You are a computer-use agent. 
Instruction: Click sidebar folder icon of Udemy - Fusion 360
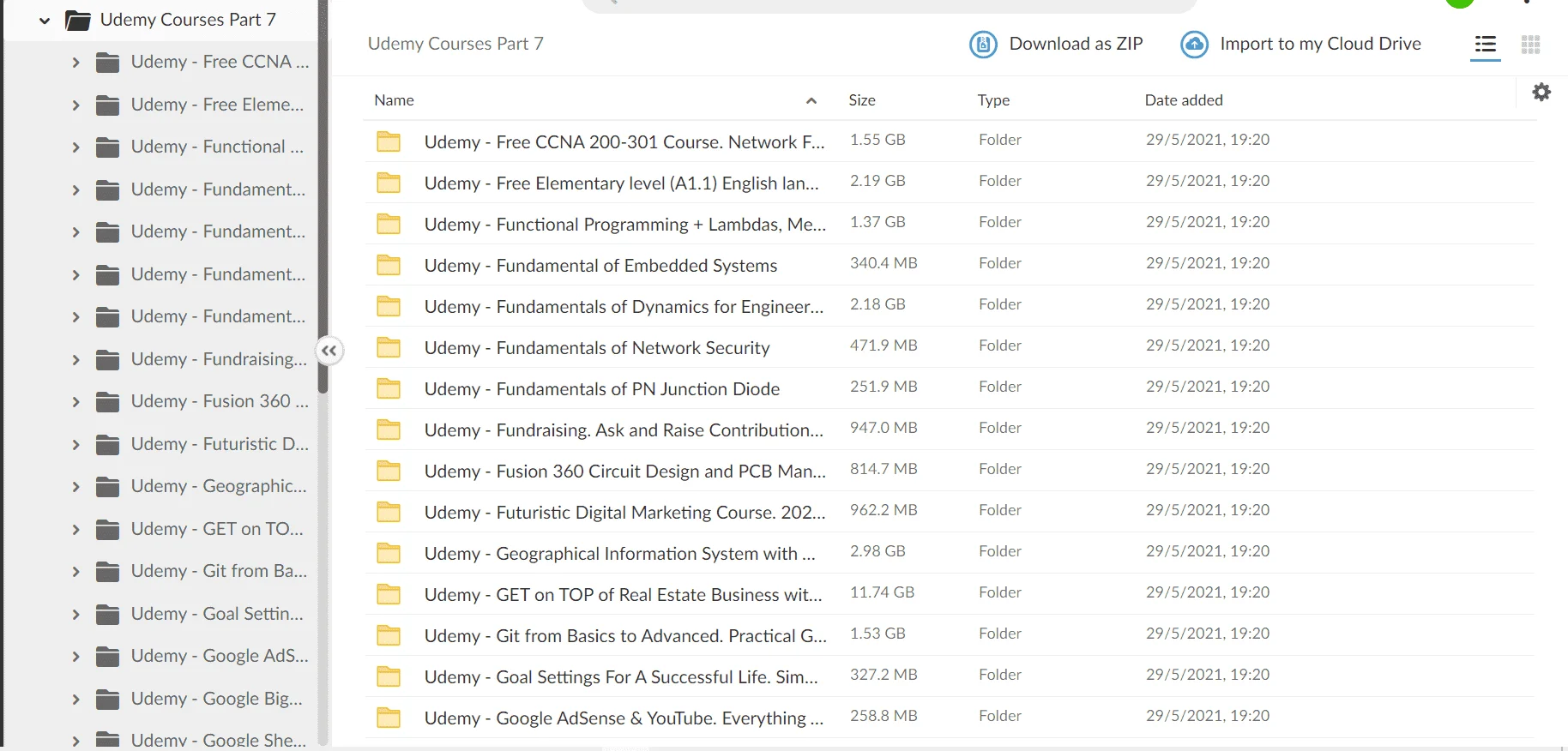108,401
